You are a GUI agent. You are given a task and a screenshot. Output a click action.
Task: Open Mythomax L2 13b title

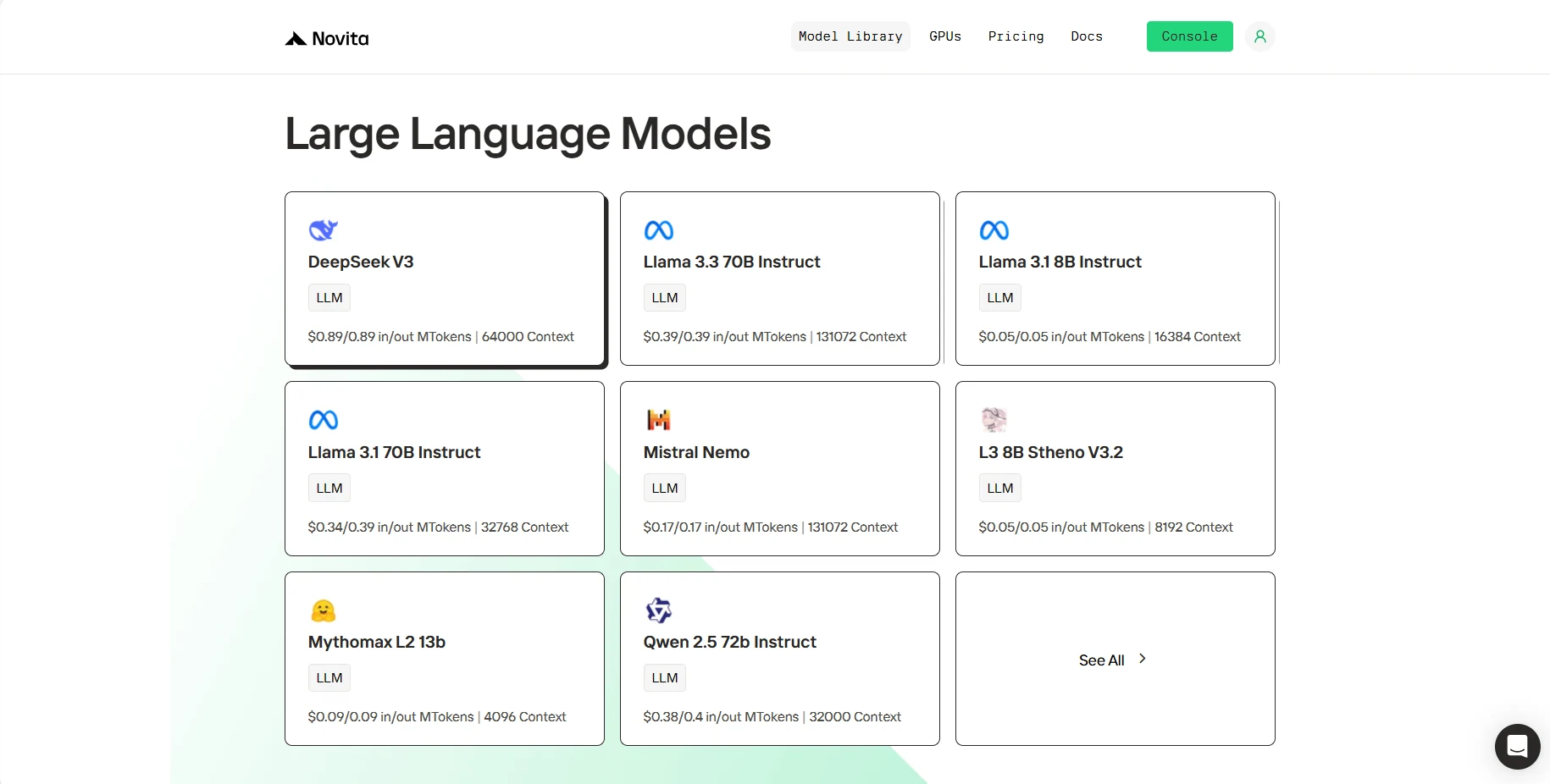tap(377, 642)
